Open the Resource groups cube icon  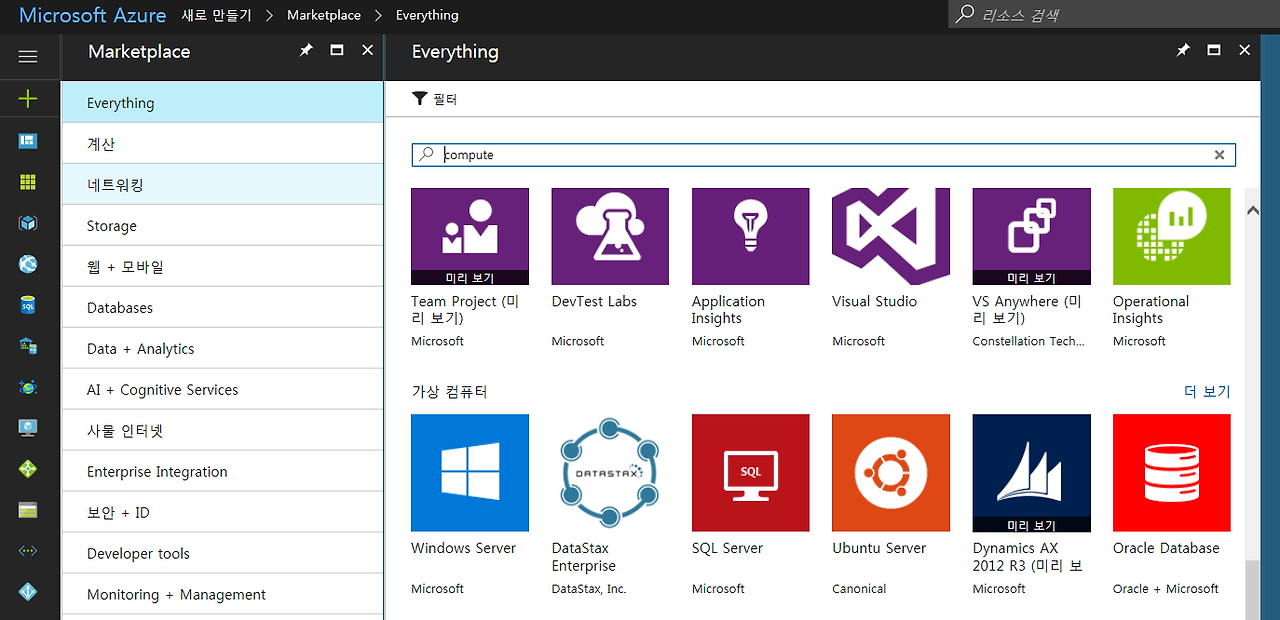coord(28,223)
